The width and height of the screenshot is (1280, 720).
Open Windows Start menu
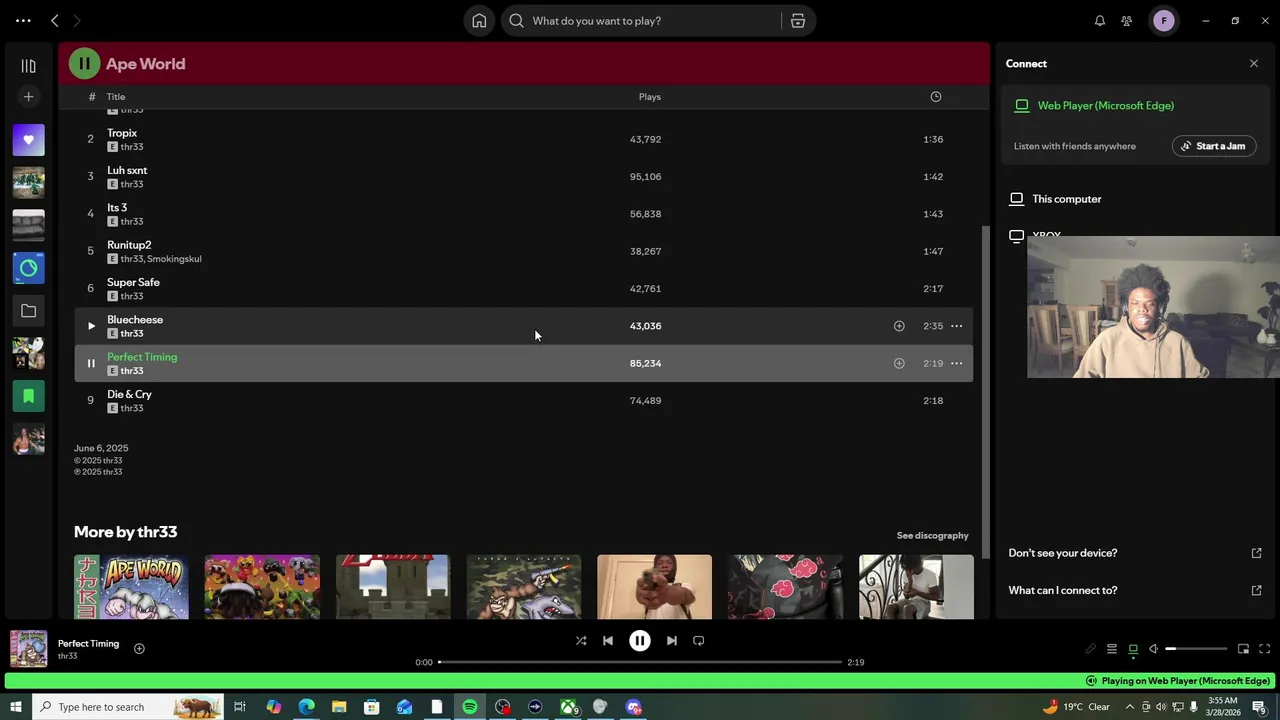click(x=15, y=707)
